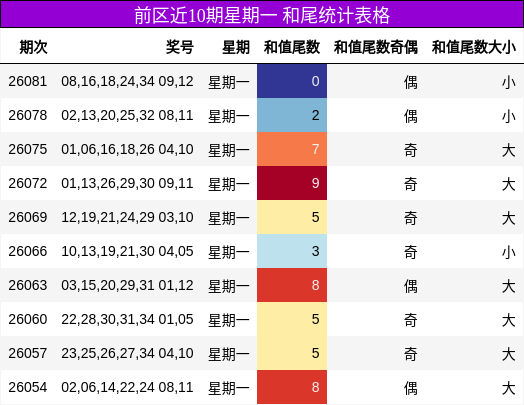
Task: Click dark red tail value 9 cell
Action: [x=292, y=183]
